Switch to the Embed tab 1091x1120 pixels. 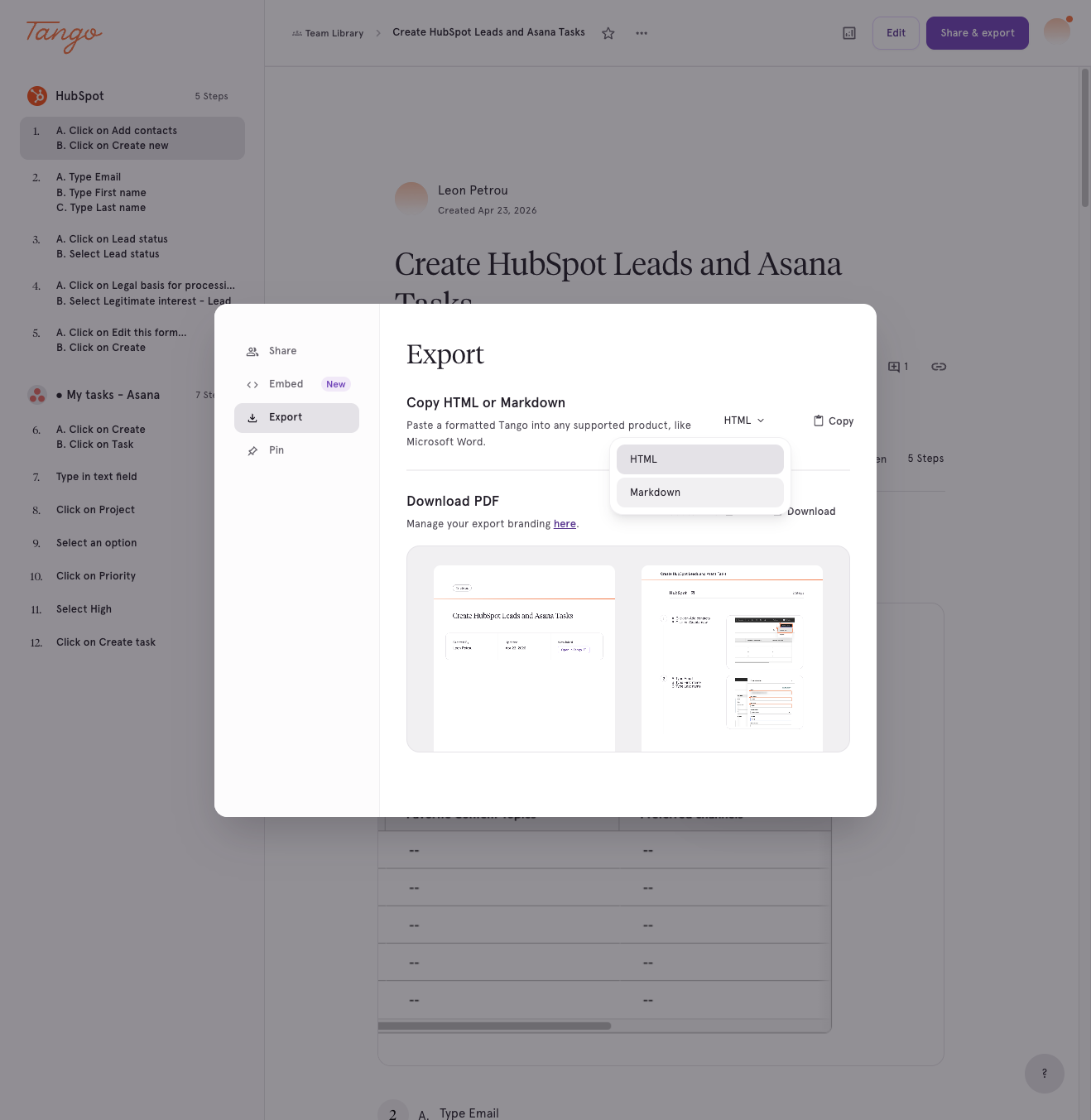tap(296, 384)
